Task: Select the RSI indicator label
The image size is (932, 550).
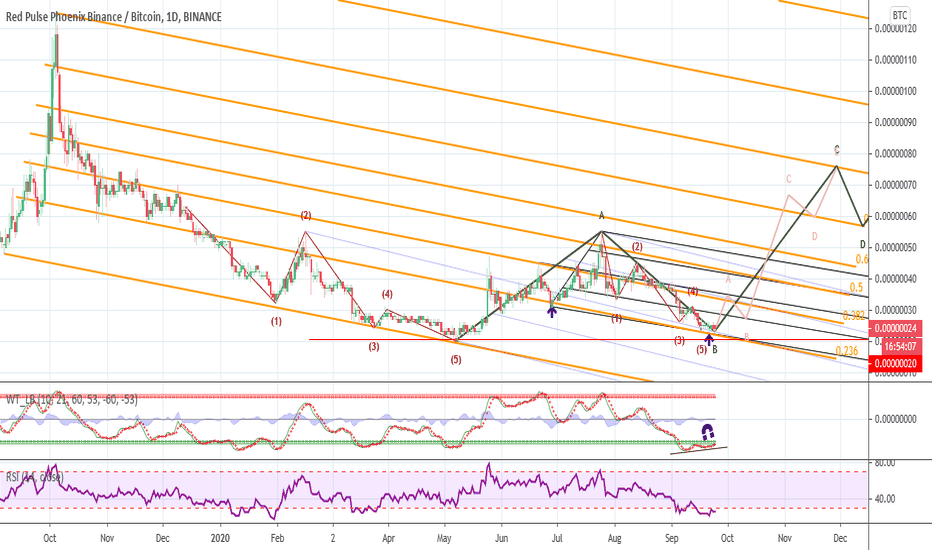Action: pos(34,477)
